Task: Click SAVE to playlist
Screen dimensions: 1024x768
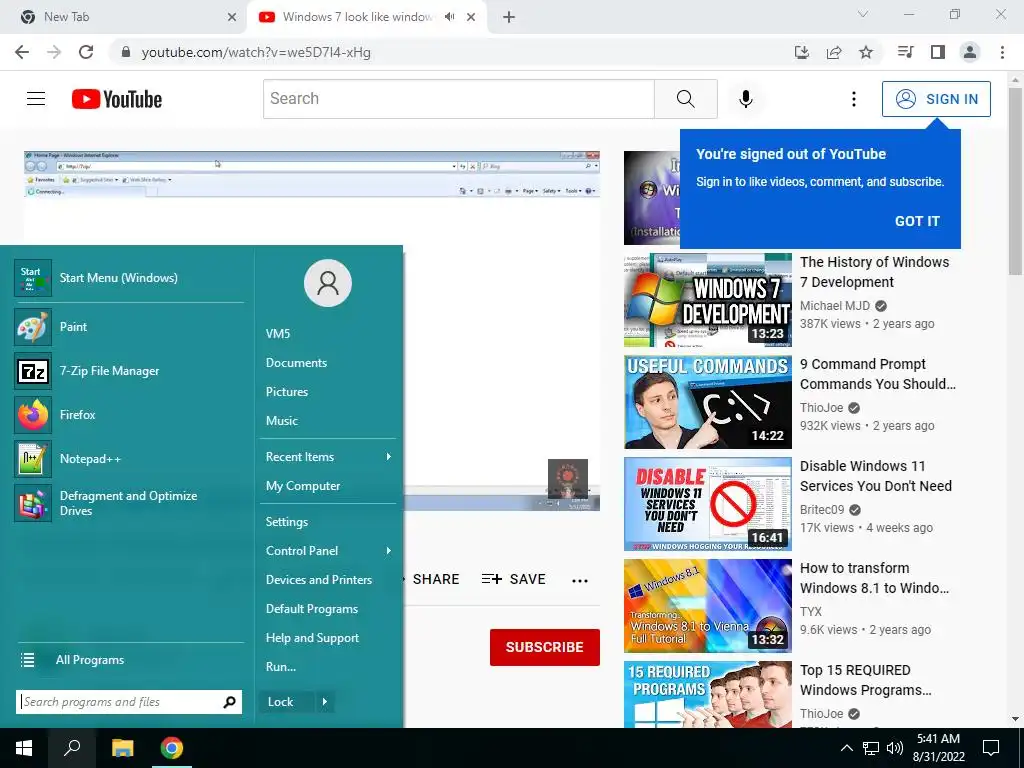Action: click(x=513, y=579)
